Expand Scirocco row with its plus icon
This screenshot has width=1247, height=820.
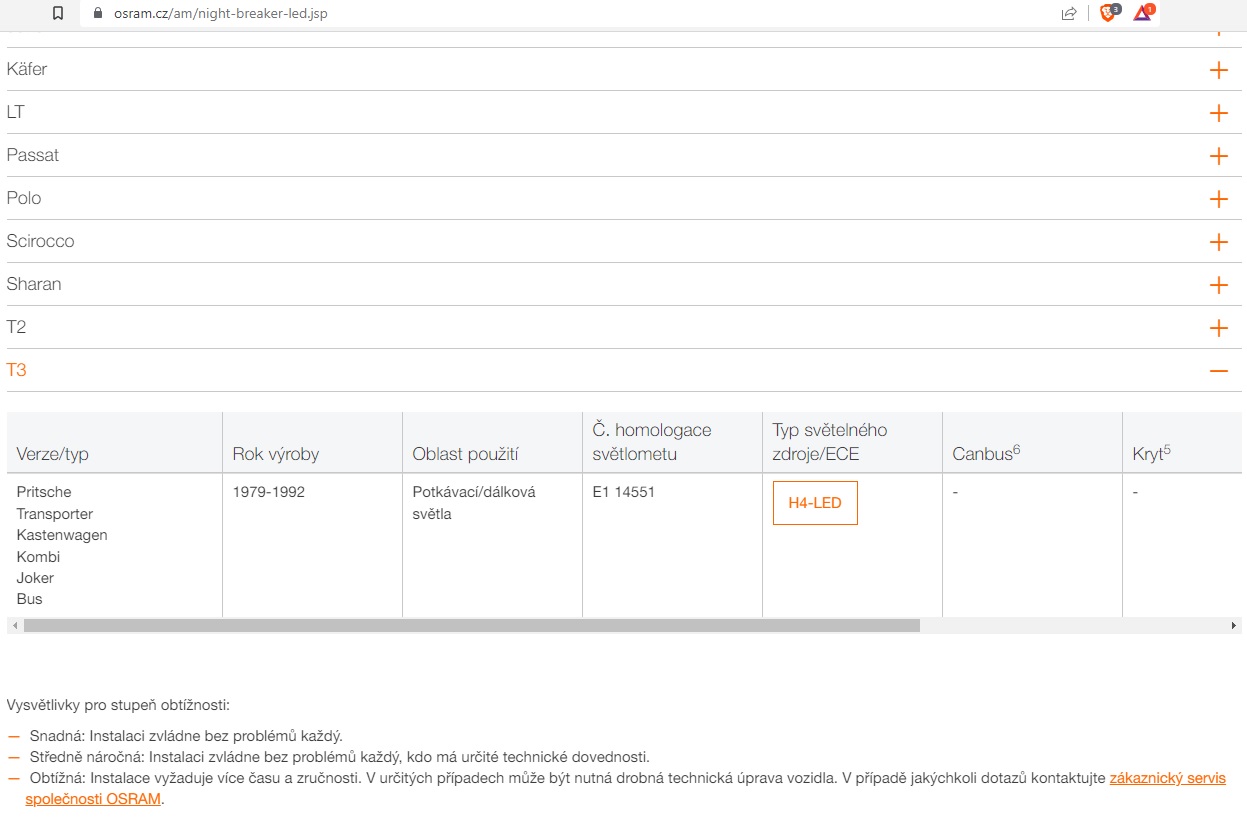click(1218, 242)
